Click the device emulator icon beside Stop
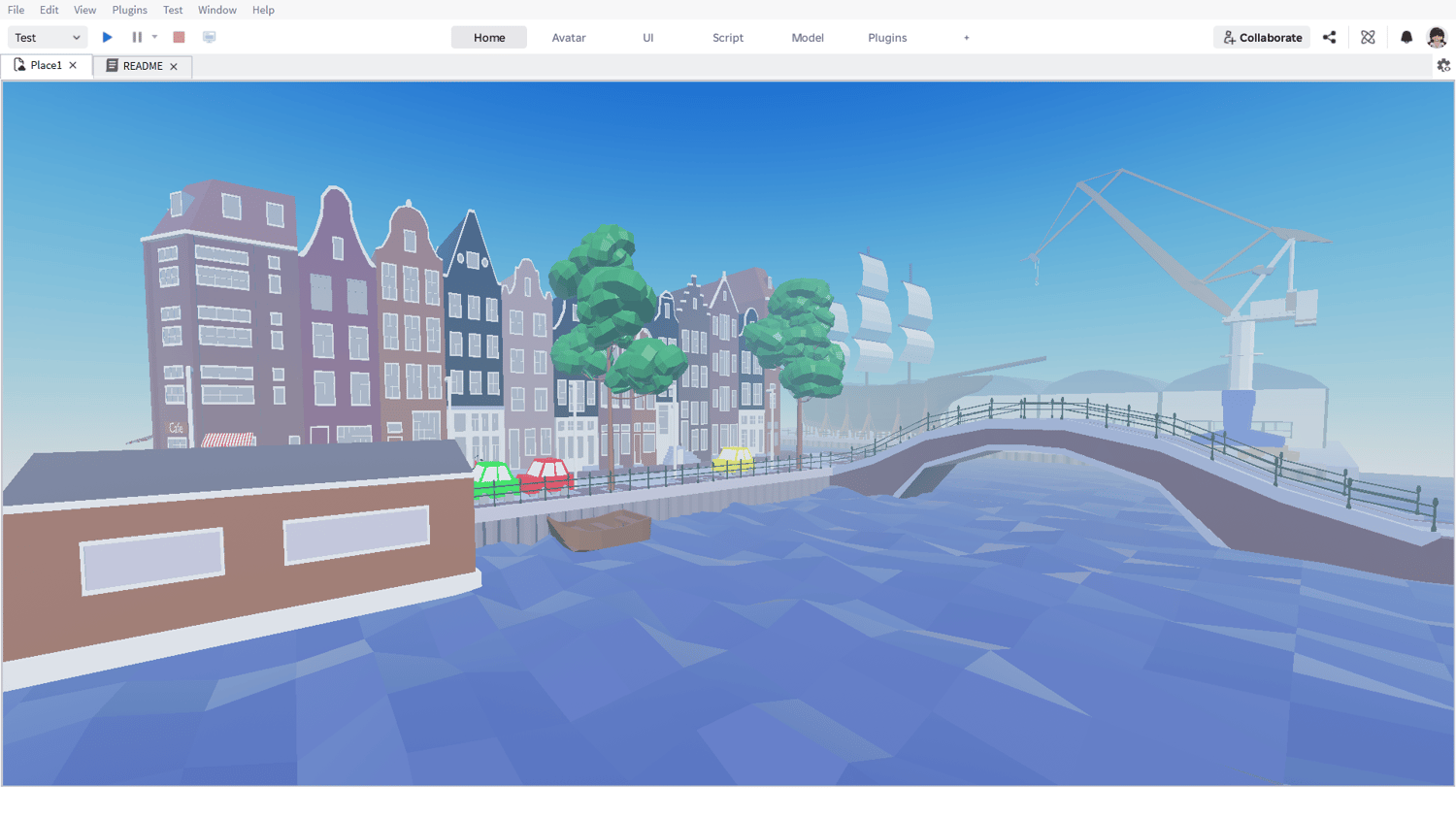Screen dimensions: 1456x818 (209, 37)
